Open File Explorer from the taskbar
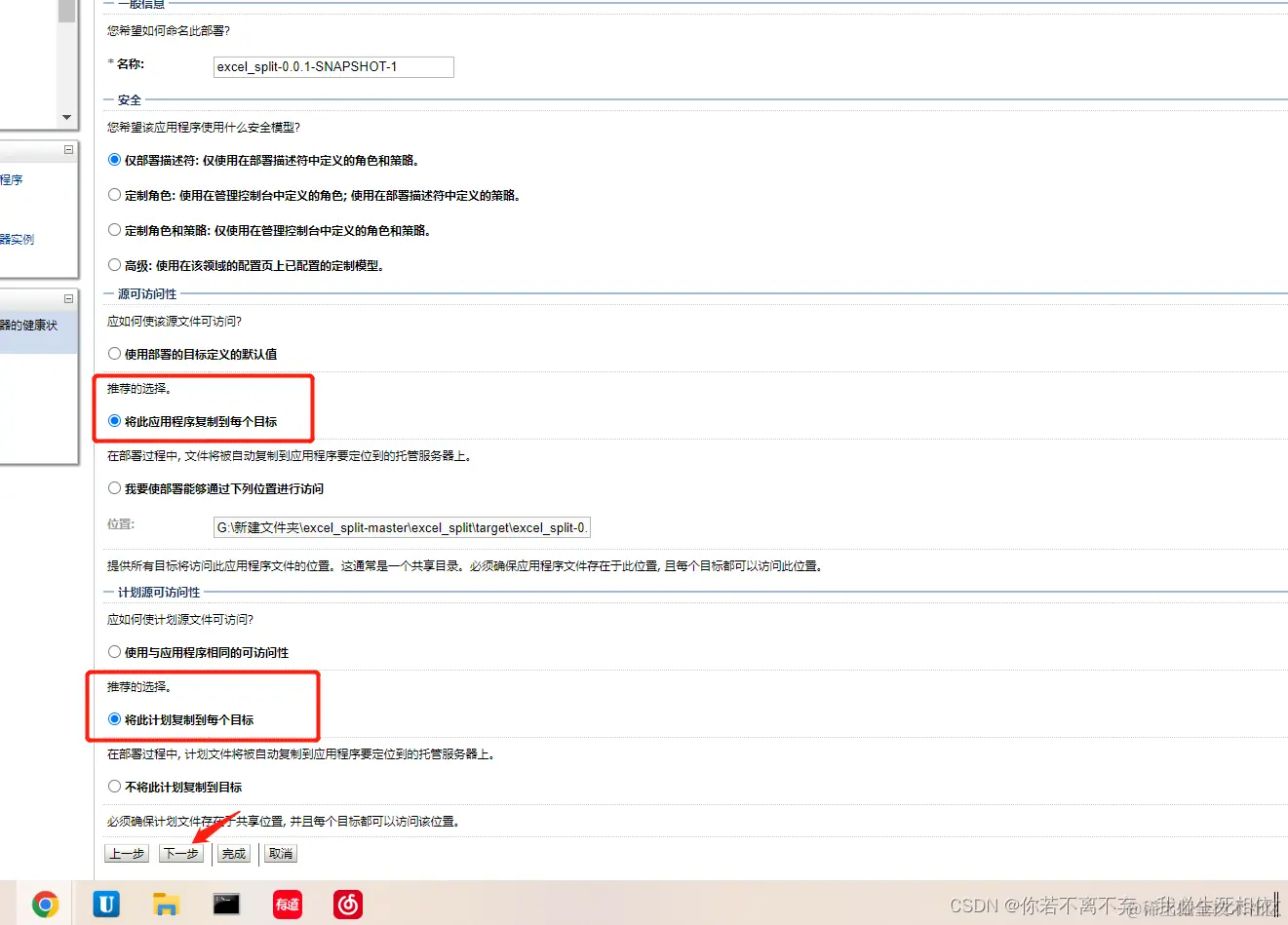The height and width of the screenshot is (925, 1288). tap(167, 905)
